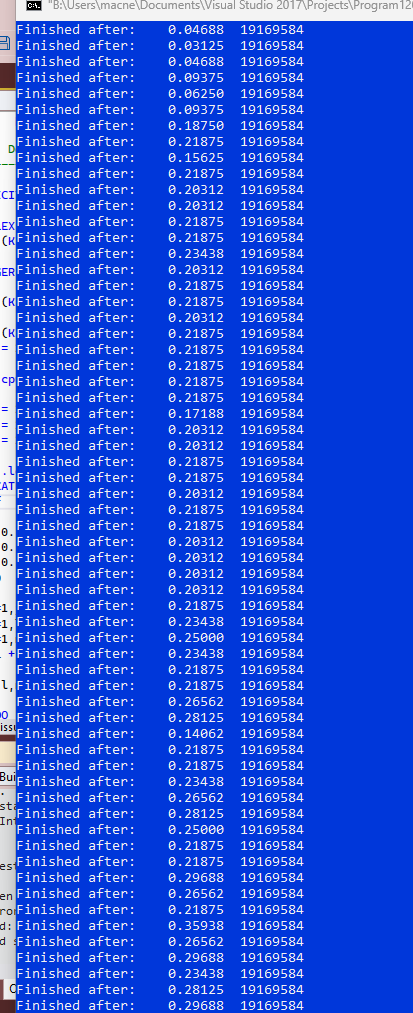Select the line showing 0.03125
The height and width of the screenshot is (1013, 413).
[160, 45]
